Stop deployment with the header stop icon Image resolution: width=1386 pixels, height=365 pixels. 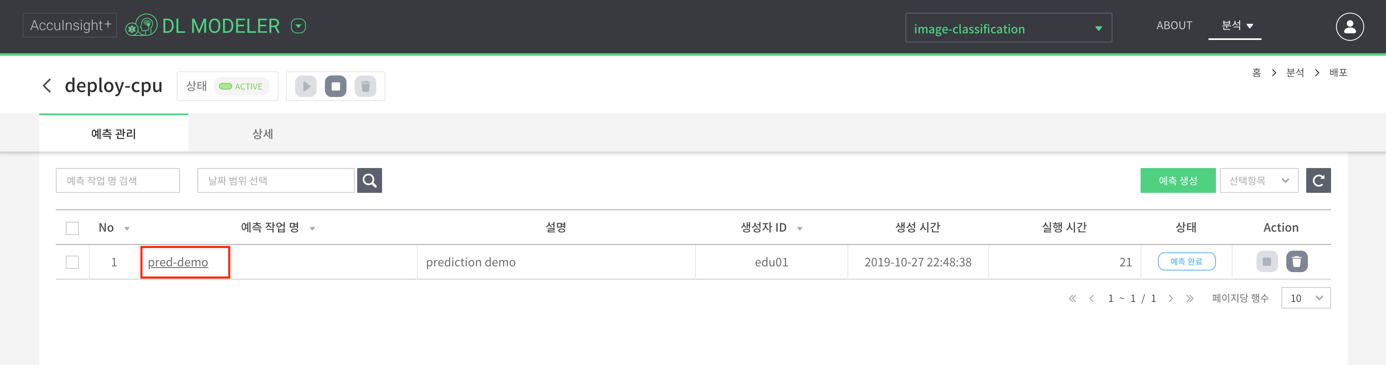336,86
